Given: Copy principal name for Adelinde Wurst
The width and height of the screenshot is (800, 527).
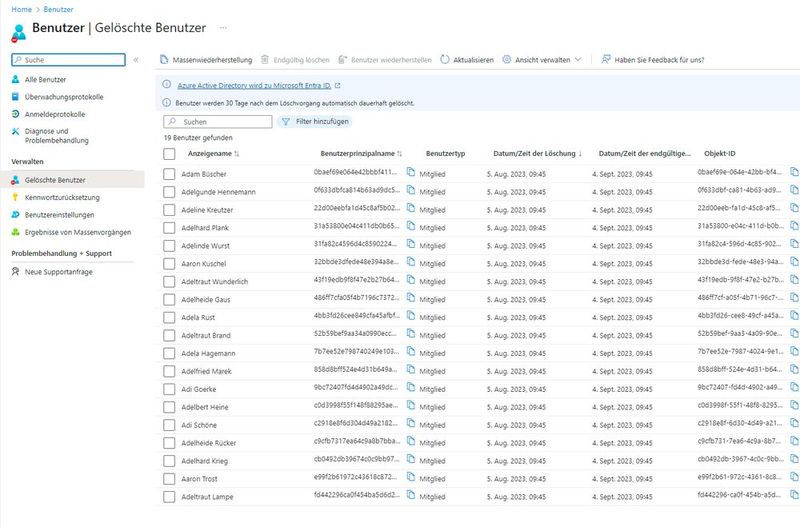Looking at the screenshot, I should point(411,243).
